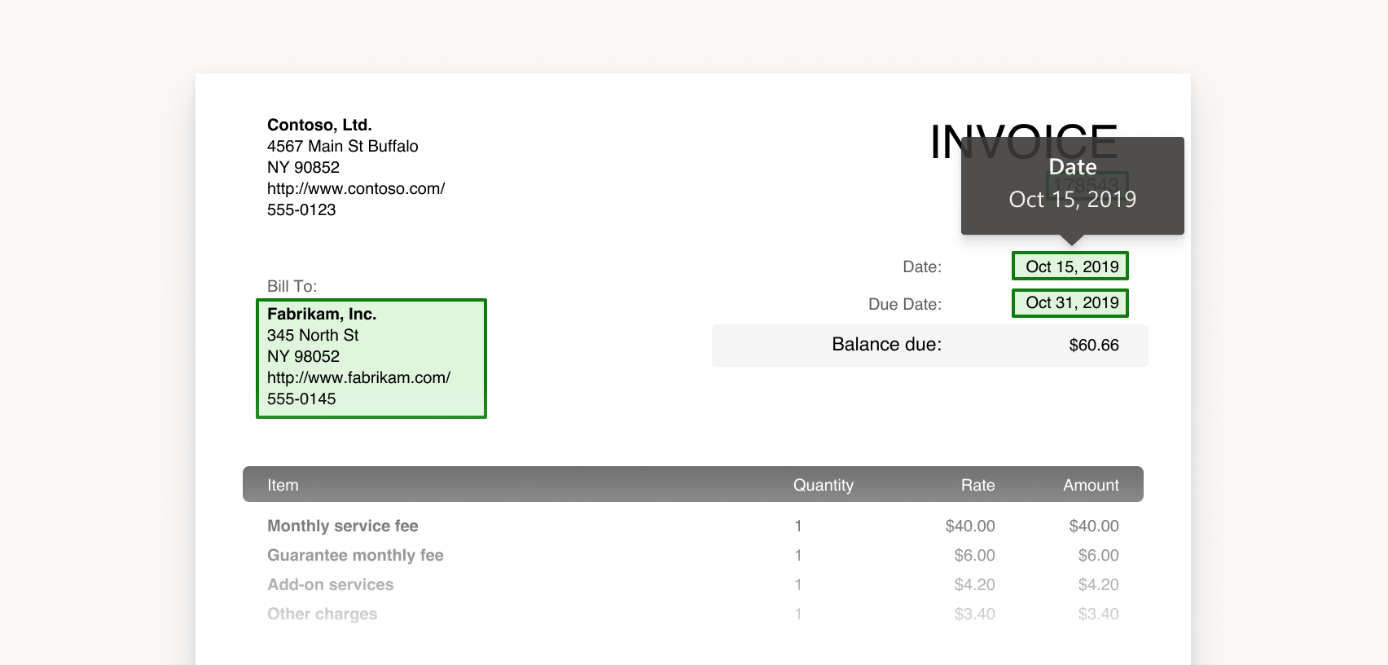Click the $40.00 amount value
1388x665 pixels.
1094,525
